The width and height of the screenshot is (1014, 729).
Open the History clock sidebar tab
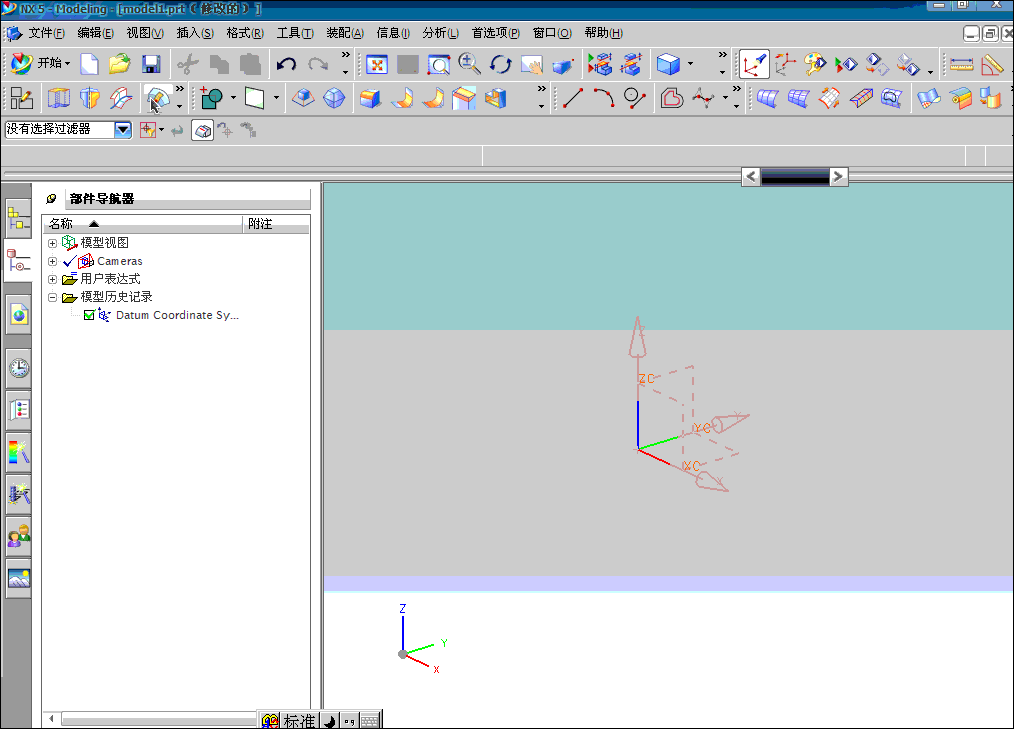tap(18, 369)
